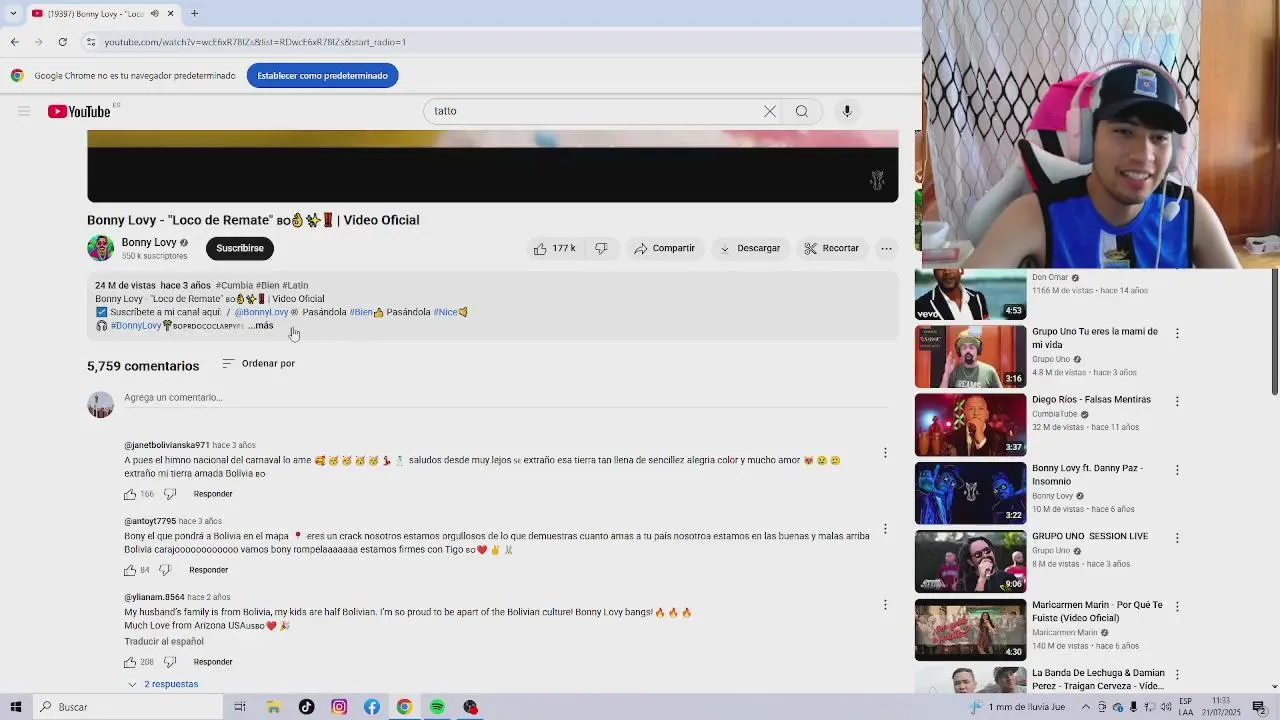Click Recortar clip button
Screen dimensions: 1280x720
coord(832,248)
